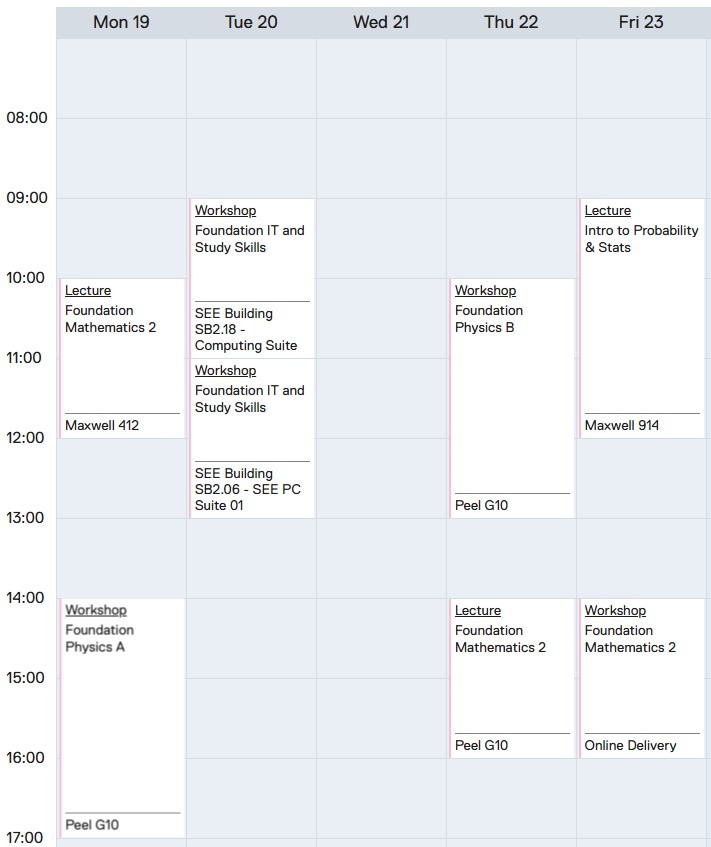Open Thursday's Foundation Physics B Workshop link
711x847 pixels.
click(x=485, y=291)
